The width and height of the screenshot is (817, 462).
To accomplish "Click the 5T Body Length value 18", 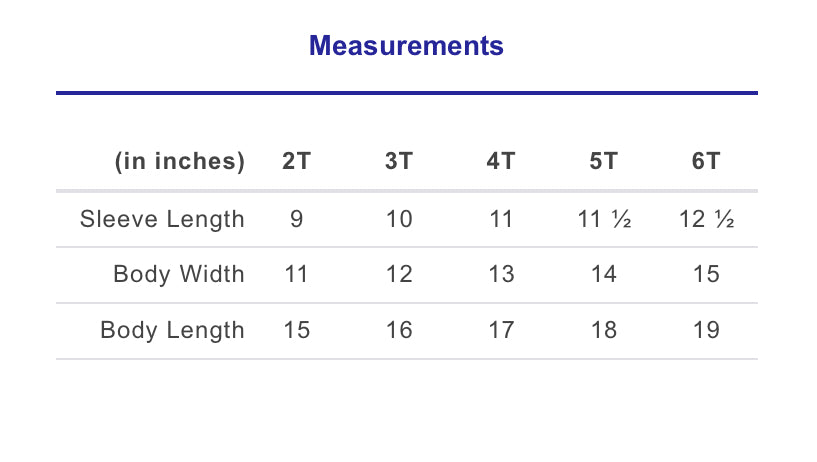I will (604, 331).
